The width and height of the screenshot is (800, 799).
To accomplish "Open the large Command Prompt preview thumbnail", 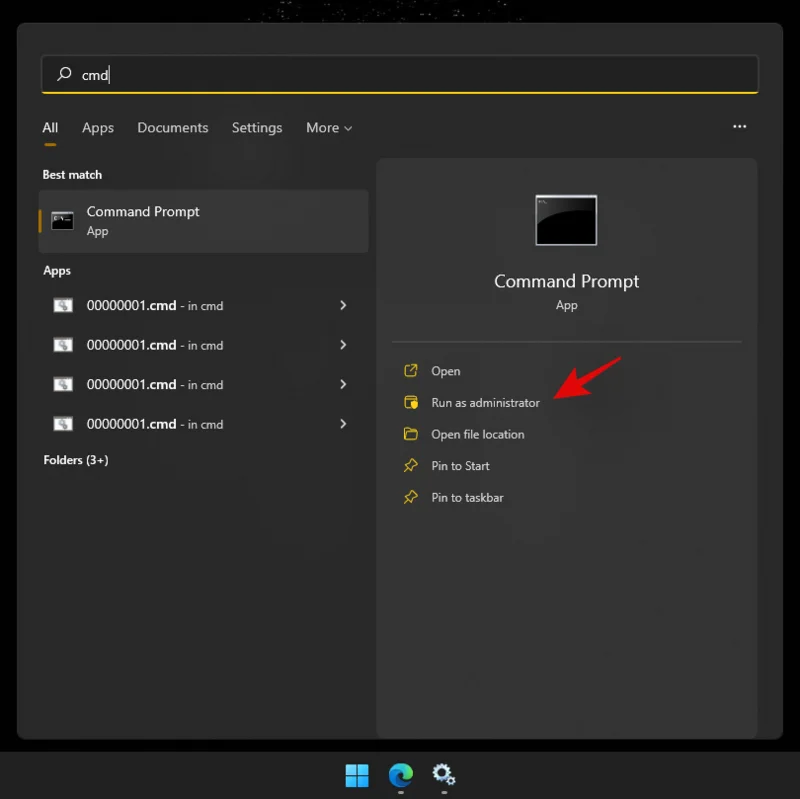I will click(566, 220).
